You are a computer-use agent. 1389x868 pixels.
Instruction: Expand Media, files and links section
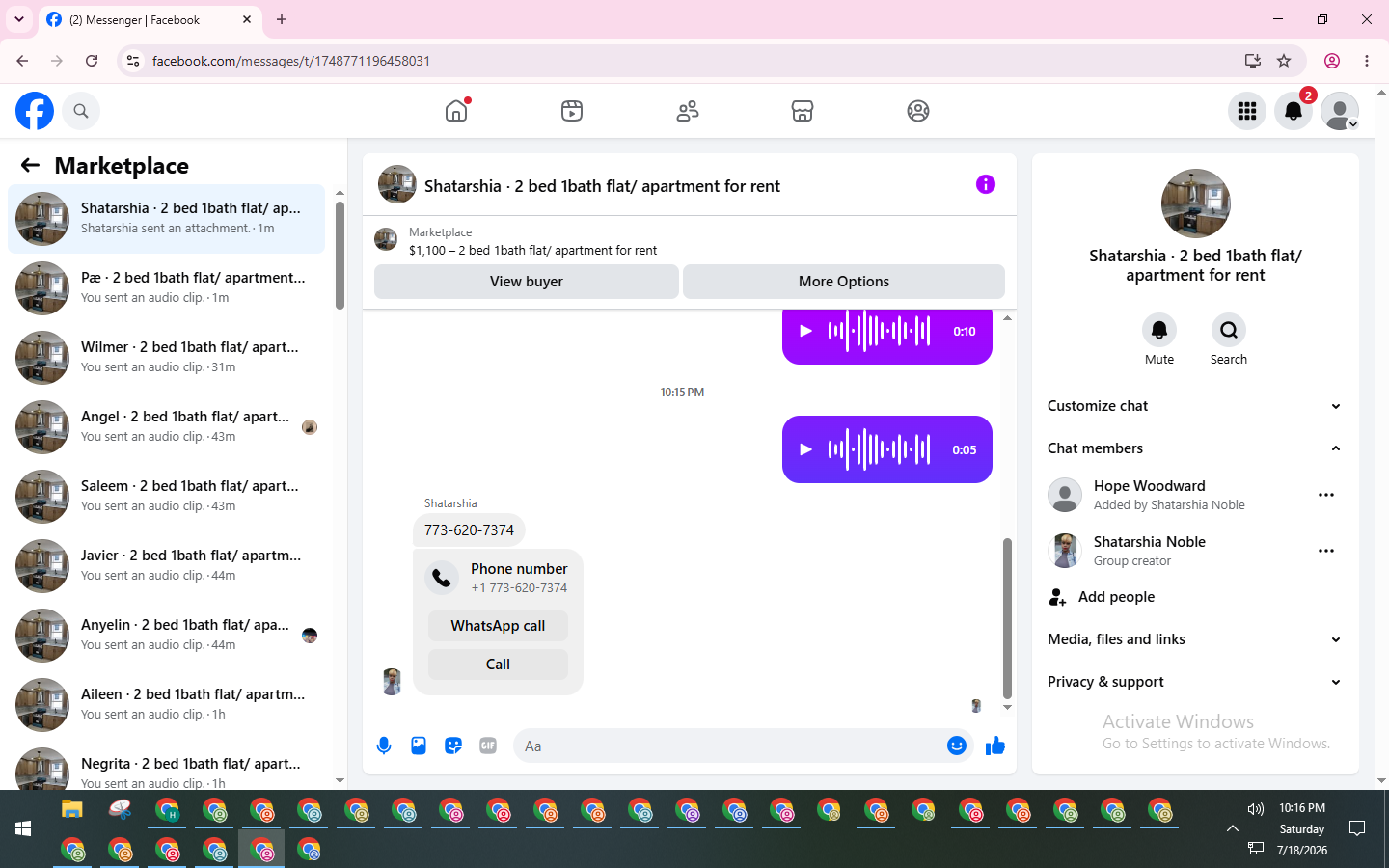click(1195, 639)
